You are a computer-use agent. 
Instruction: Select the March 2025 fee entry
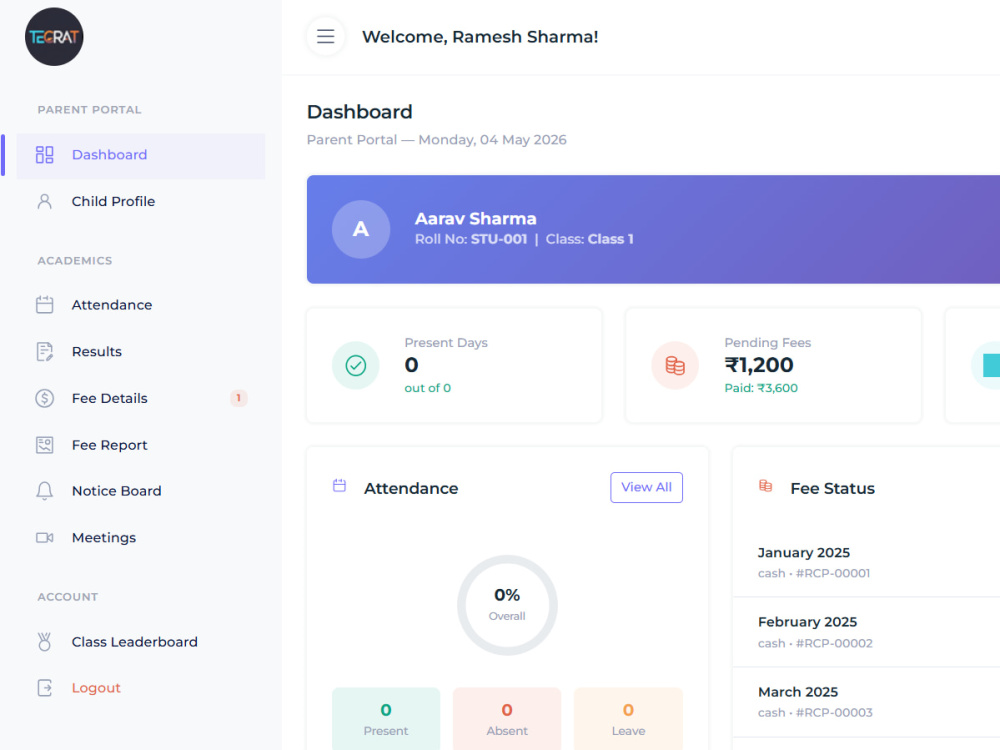(866, 702)
